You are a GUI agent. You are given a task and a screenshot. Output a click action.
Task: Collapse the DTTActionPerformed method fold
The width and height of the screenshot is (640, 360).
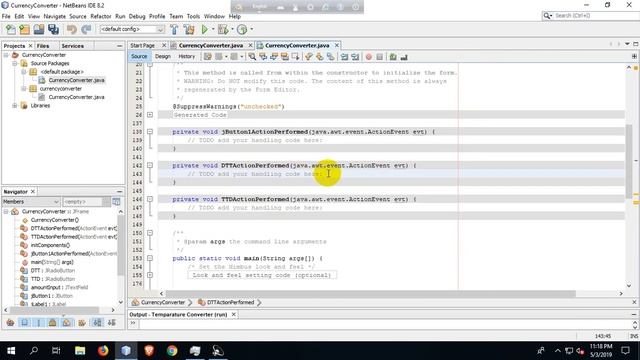pyautogui.click(x=150, y=165)
